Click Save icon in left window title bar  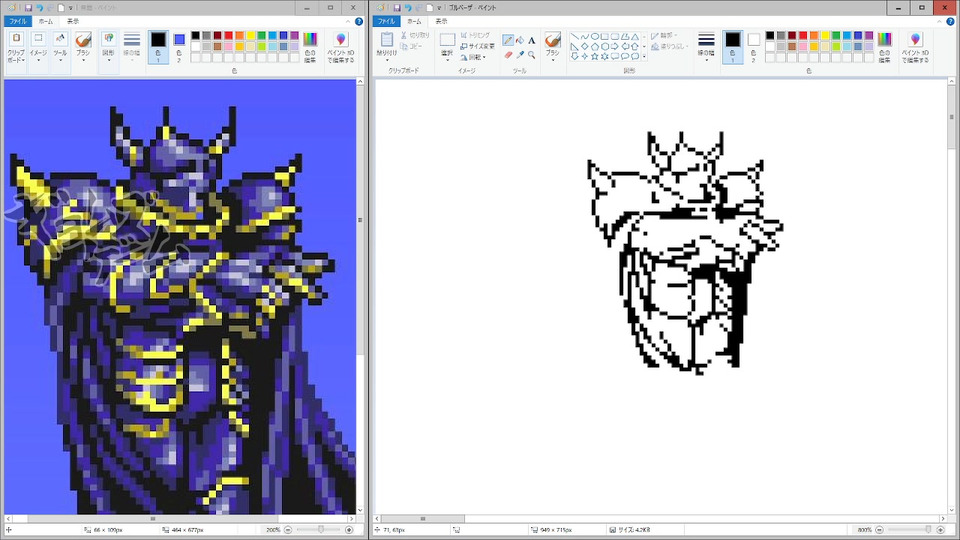tap(28, 7)
